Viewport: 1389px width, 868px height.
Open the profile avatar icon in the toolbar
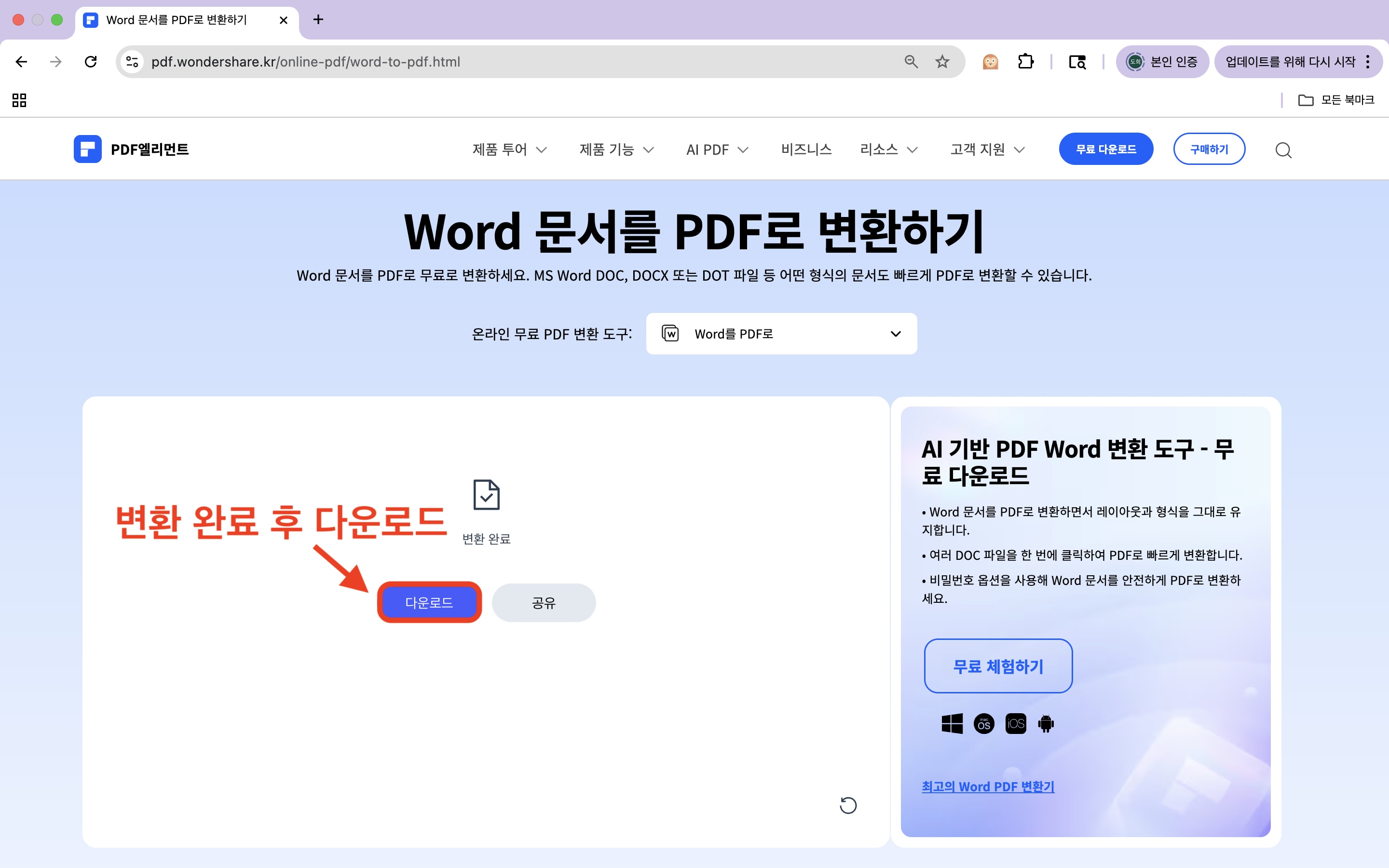coord(990,61)
